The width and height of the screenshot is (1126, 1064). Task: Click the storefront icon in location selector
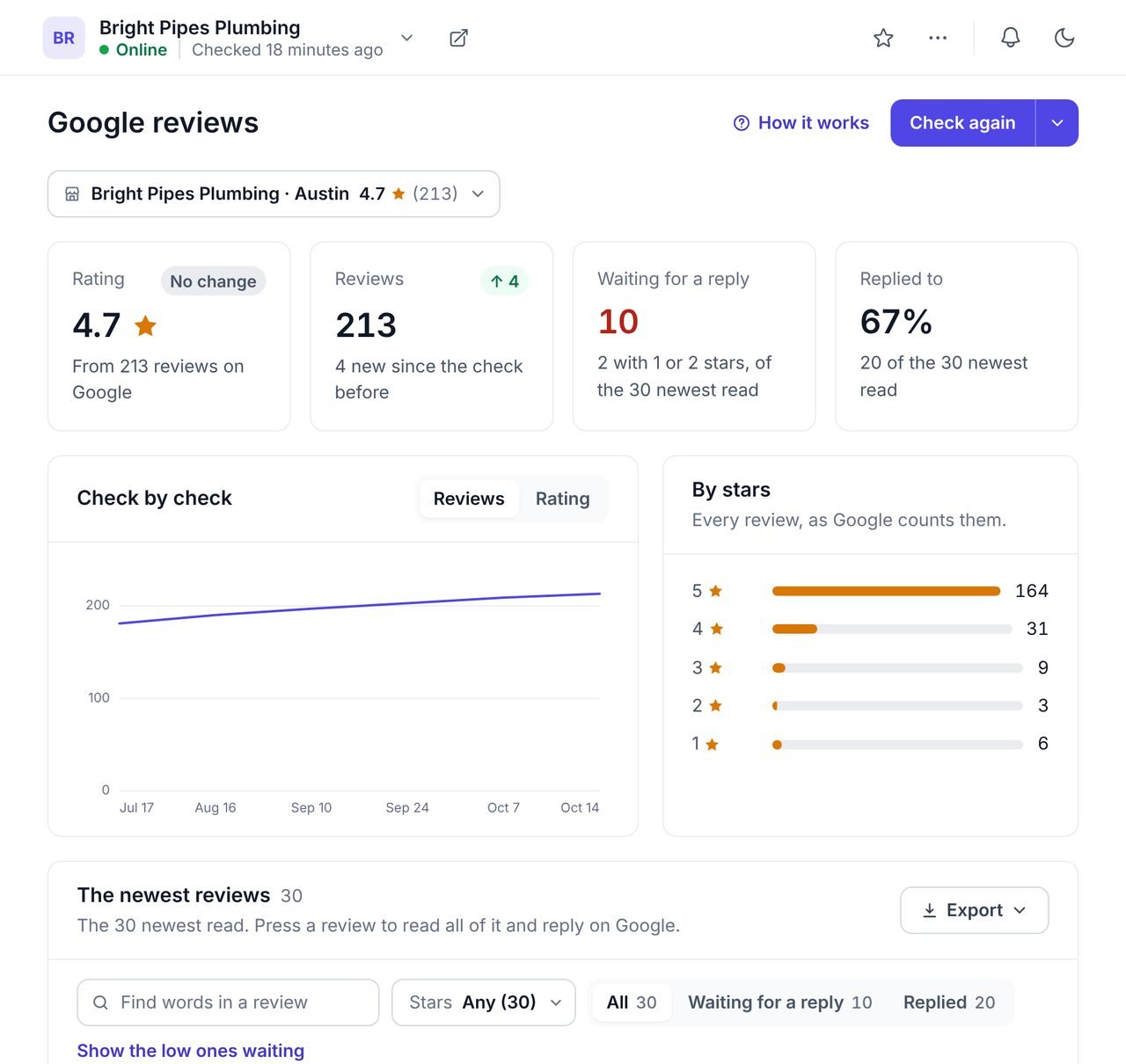tap(72, 193)
